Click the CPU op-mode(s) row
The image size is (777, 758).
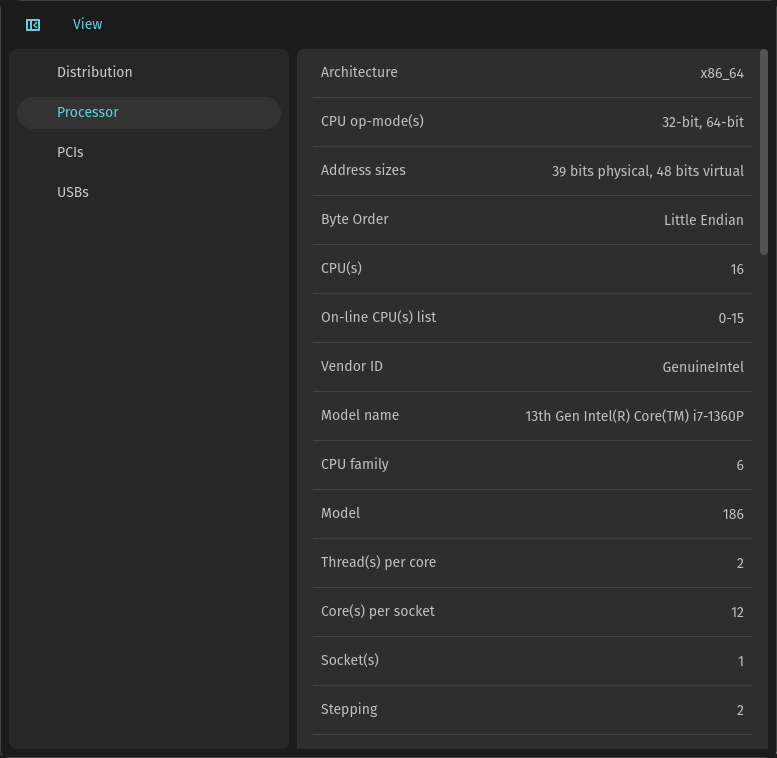point(532,122)
